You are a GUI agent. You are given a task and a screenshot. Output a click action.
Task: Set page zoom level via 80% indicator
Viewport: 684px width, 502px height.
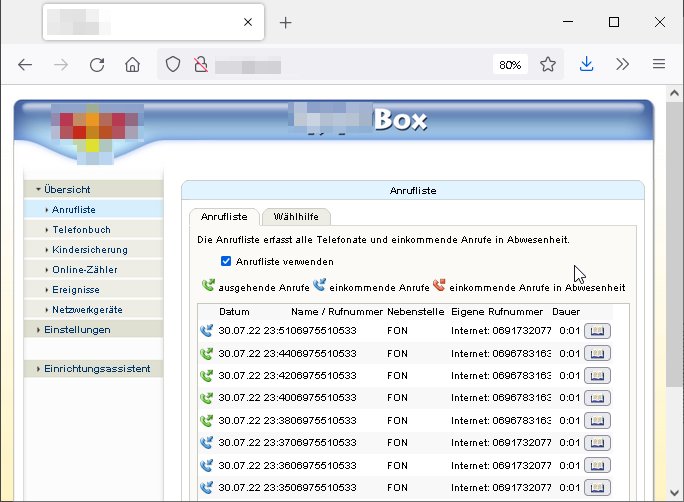point(510,64)
